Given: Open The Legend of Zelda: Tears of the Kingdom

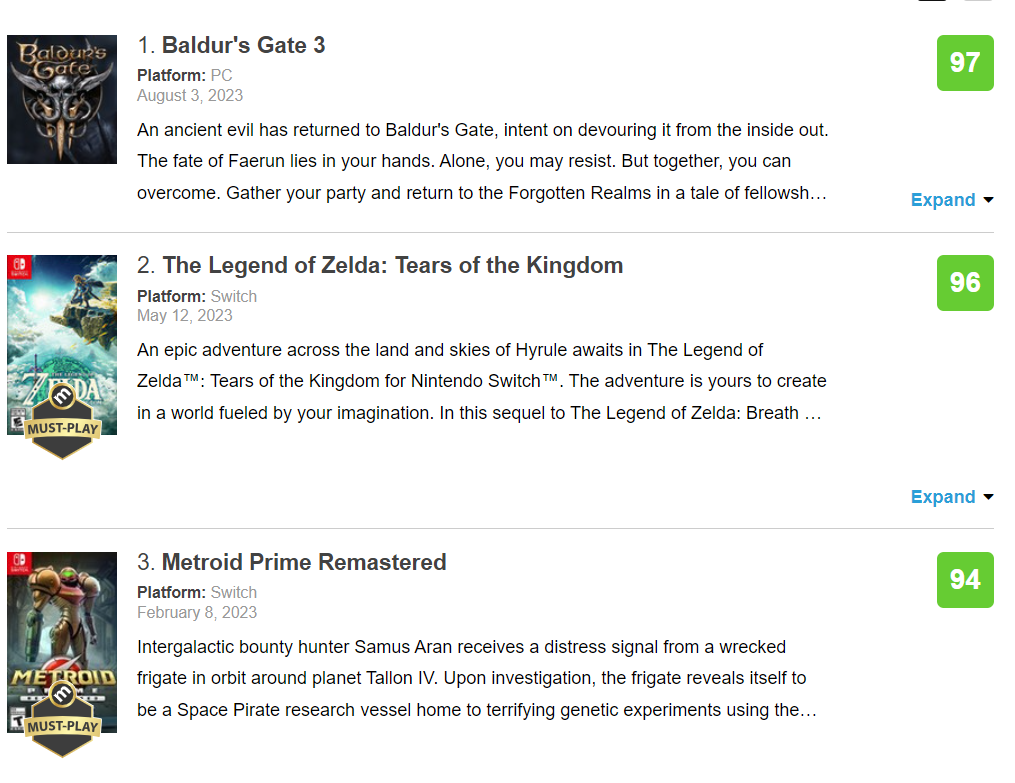Looking at the screenshot, I should coord(392,266).
